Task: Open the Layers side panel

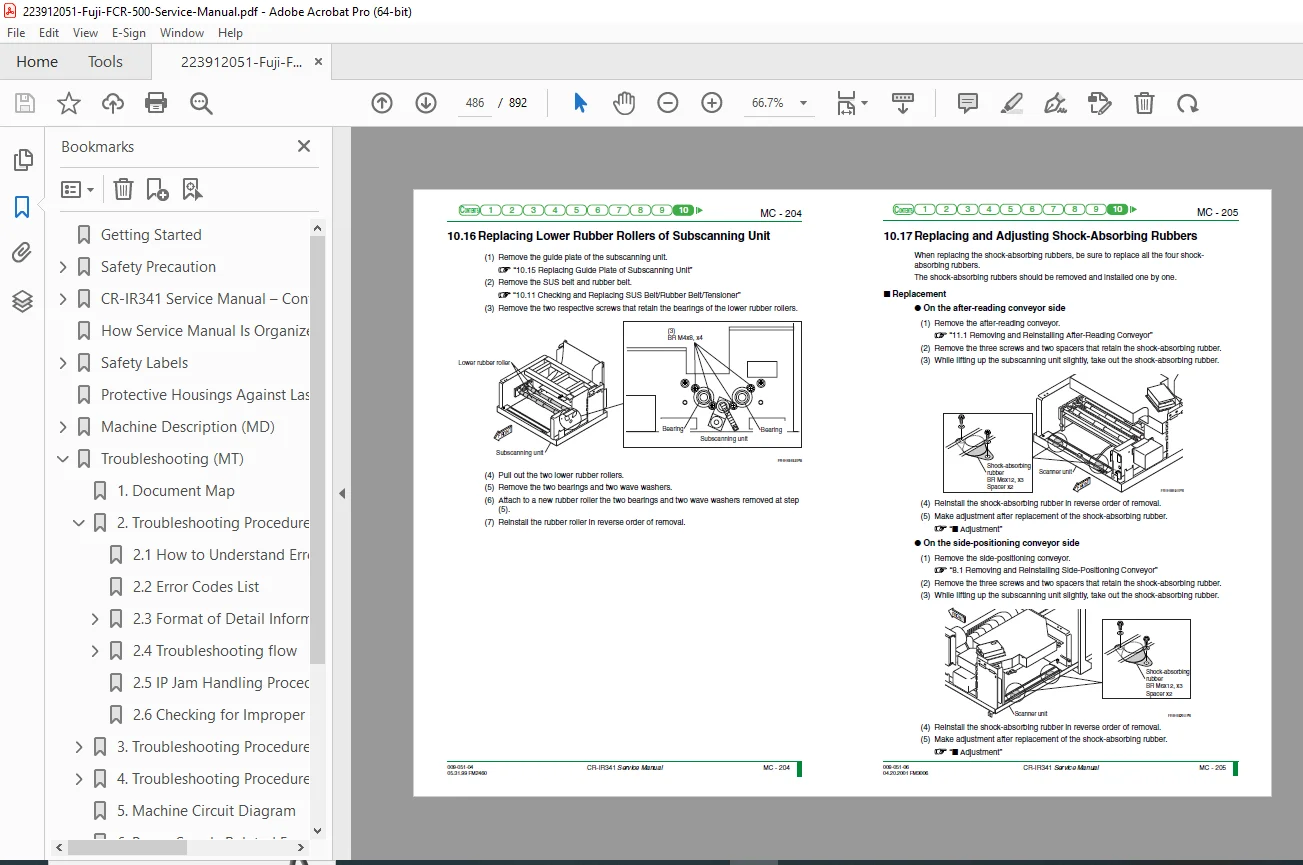Action: point(22,300)
